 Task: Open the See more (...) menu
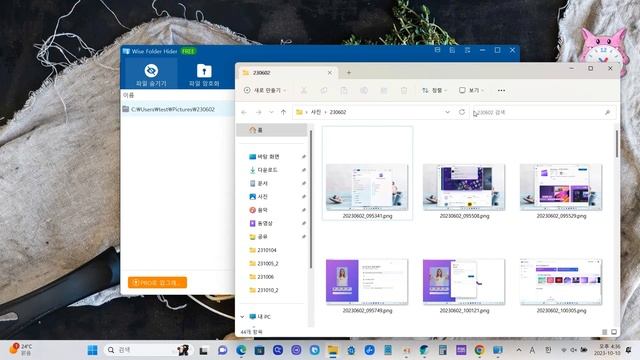click(x=501, y=90)
